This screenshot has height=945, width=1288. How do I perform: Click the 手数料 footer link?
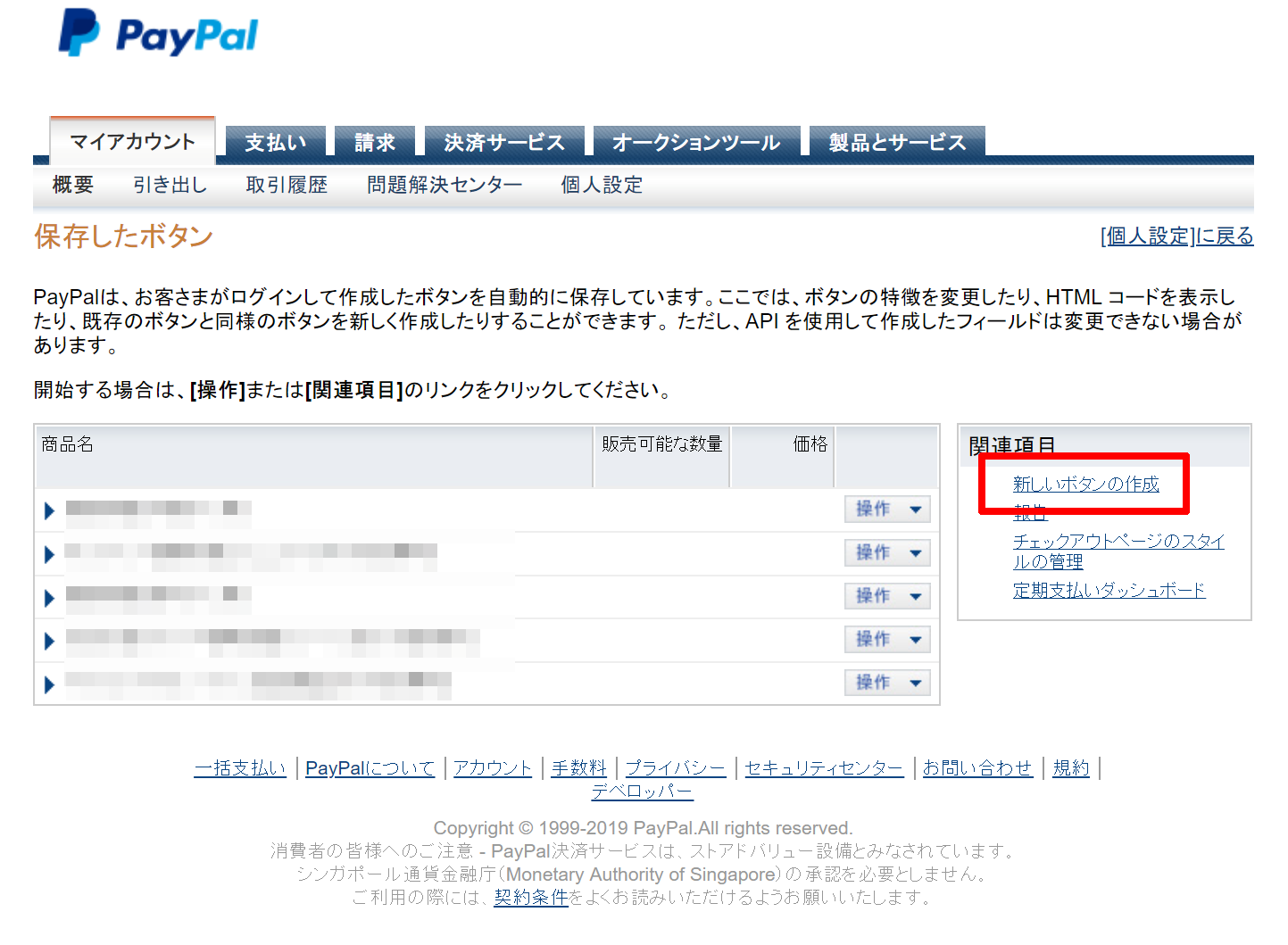pos(578,768)
